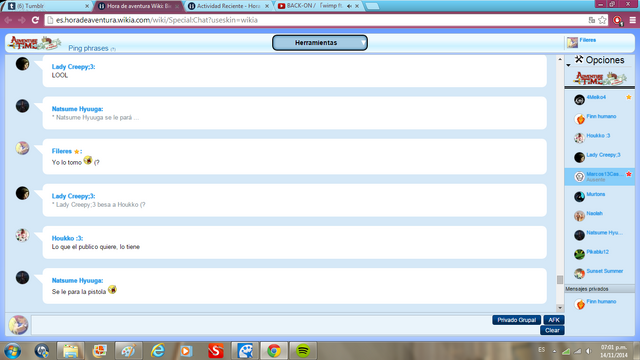The image size is (640, 360).
Task: Click Houkko :3 avatar in the sidebar
Action: coord(579,138)
